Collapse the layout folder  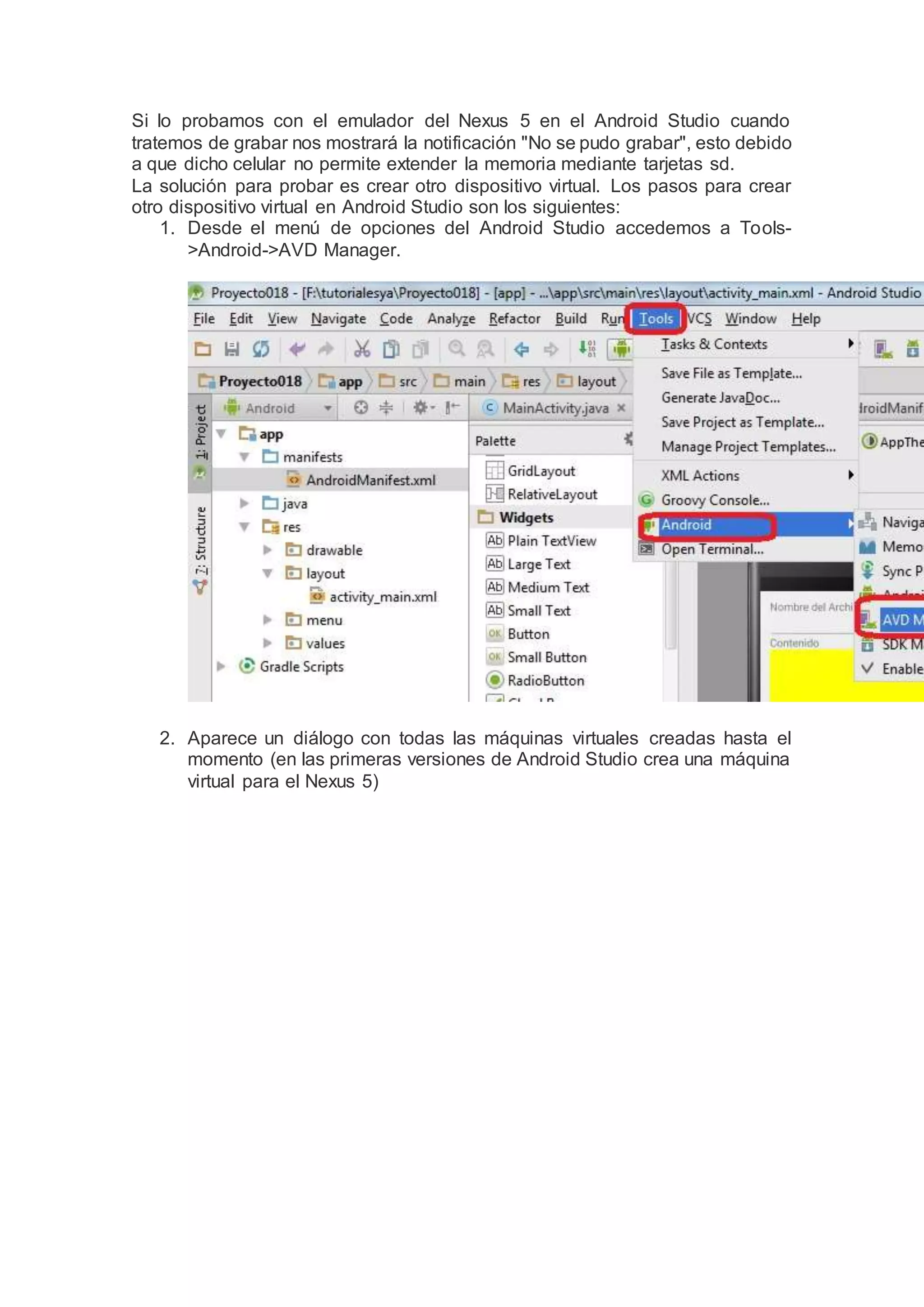[x=268, y=573]
